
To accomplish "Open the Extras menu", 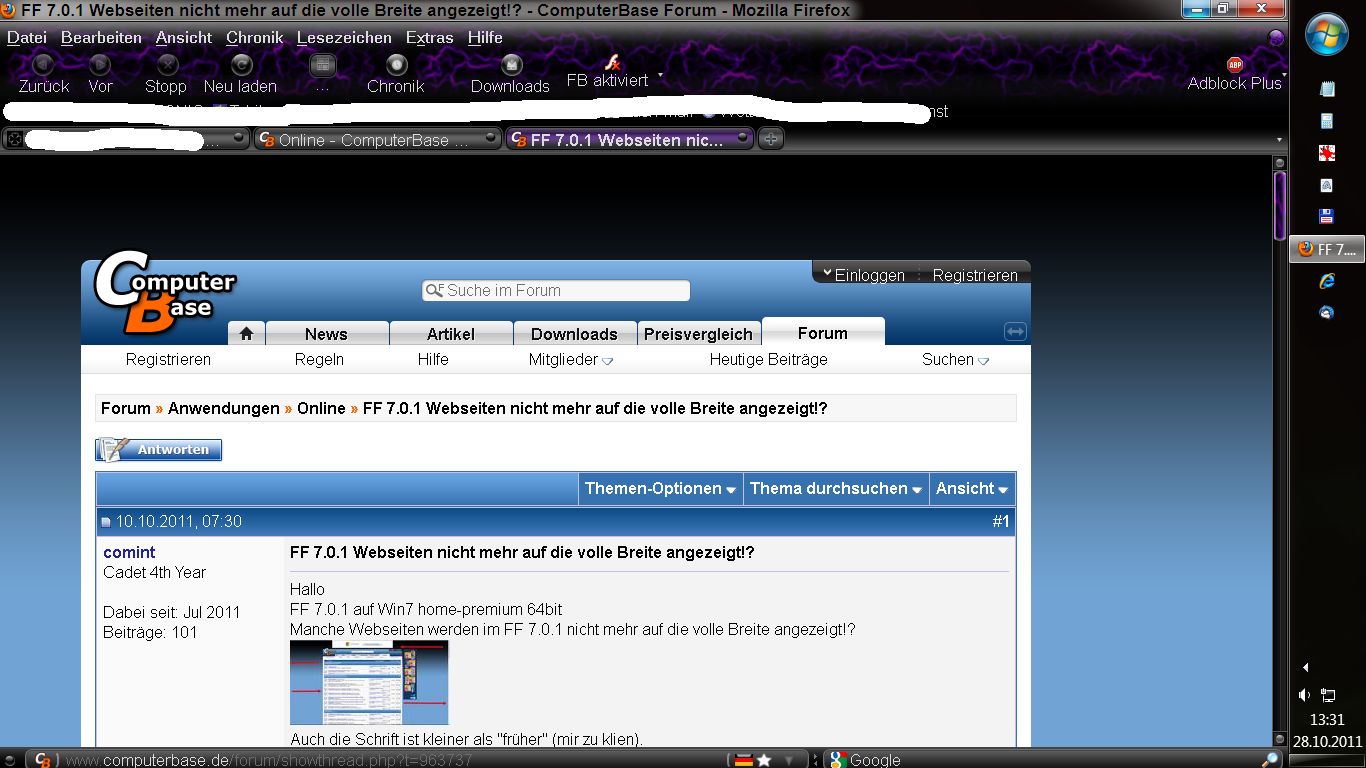I will click(x=430, y=37).
